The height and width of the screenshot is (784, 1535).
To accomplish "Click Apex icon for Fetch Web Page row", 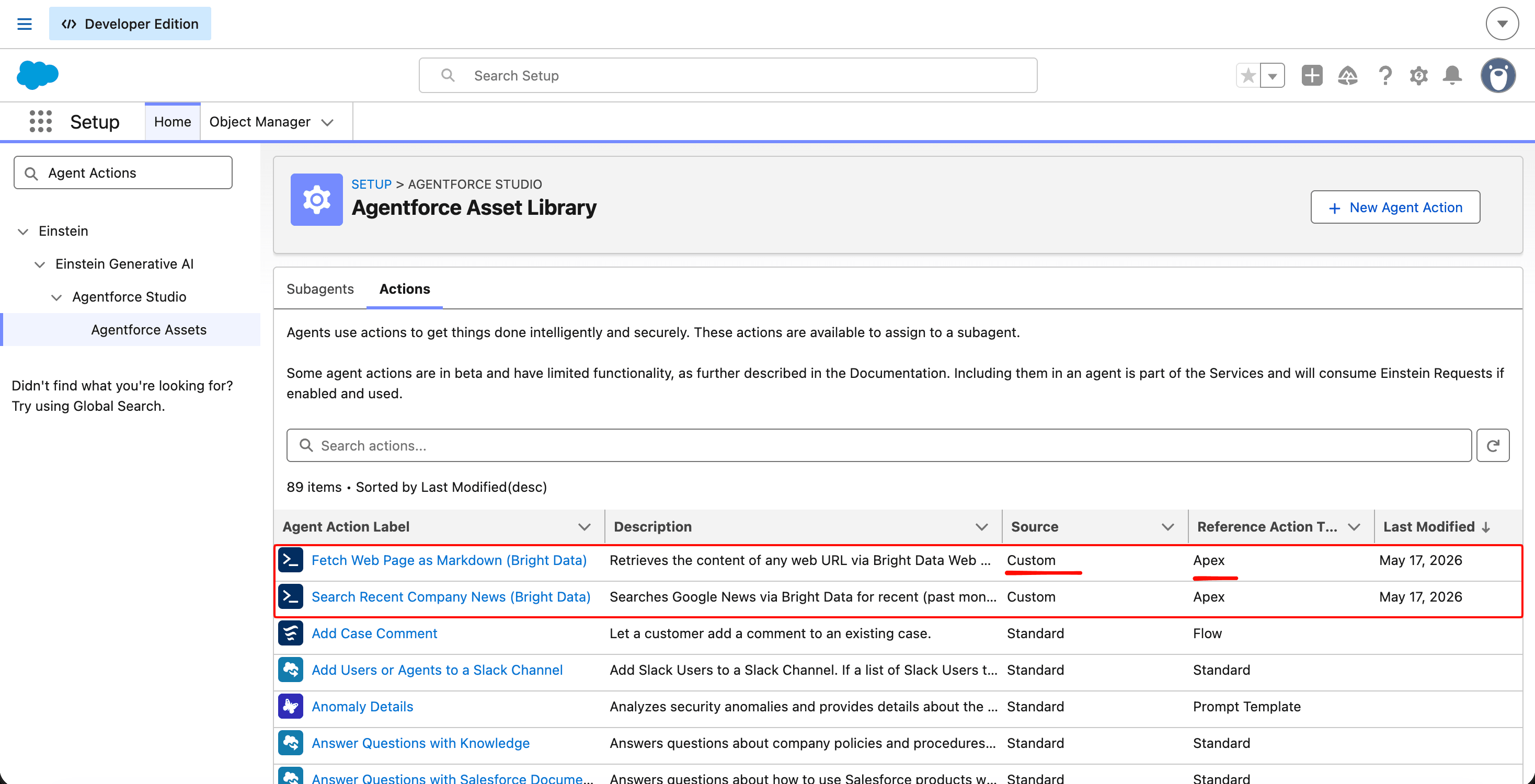I will (x=291, y=561).
